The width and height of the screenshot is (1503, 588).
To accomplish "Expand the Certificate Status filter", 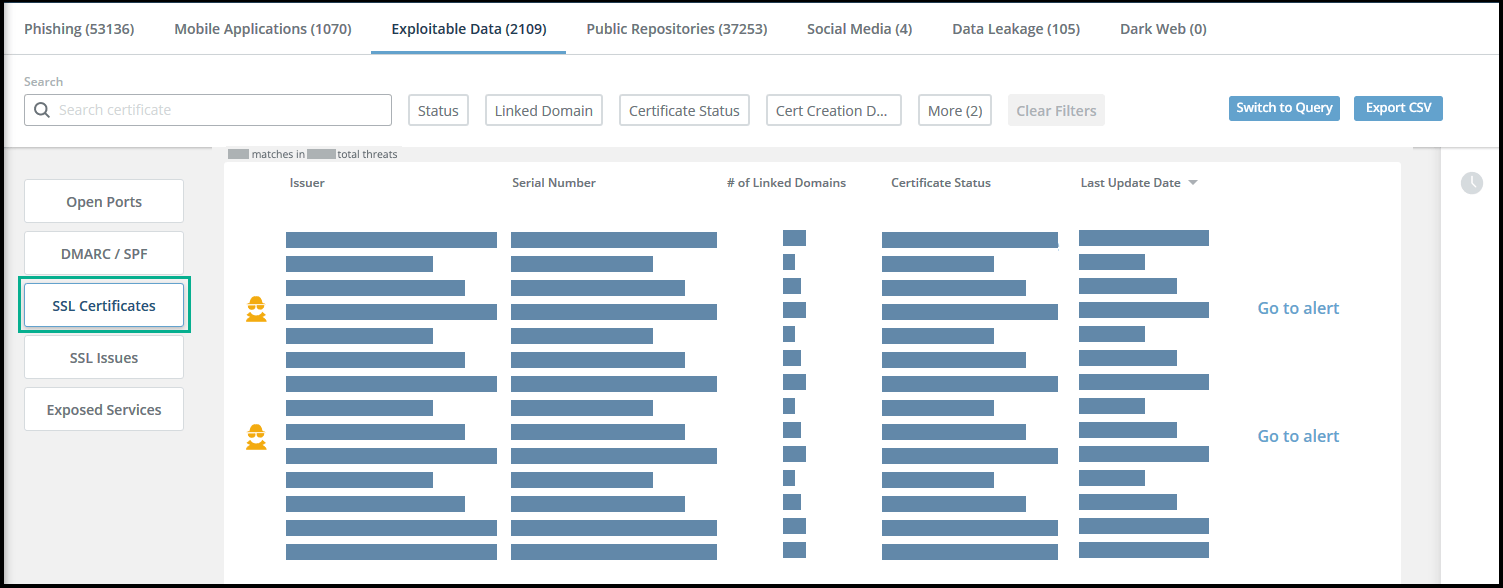I will (x=684, y=110).
